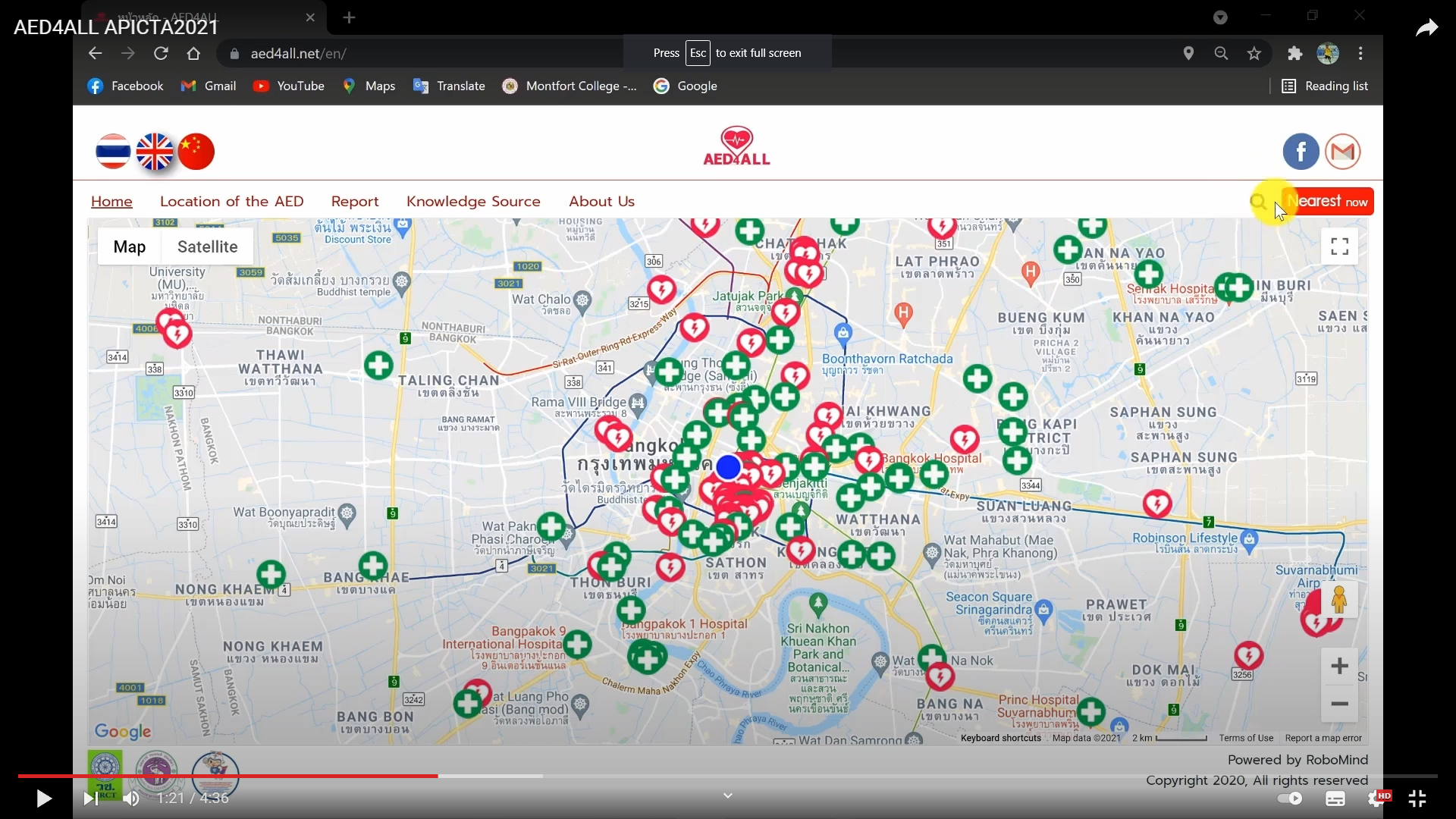This screenshot has height=819, width=1456.
Task: Open the Google bookmark
Action: point(686,86)
